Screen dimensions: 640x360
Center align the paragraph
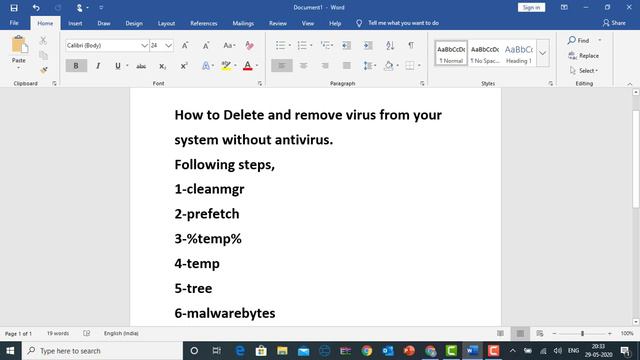[x=303, y=65]
